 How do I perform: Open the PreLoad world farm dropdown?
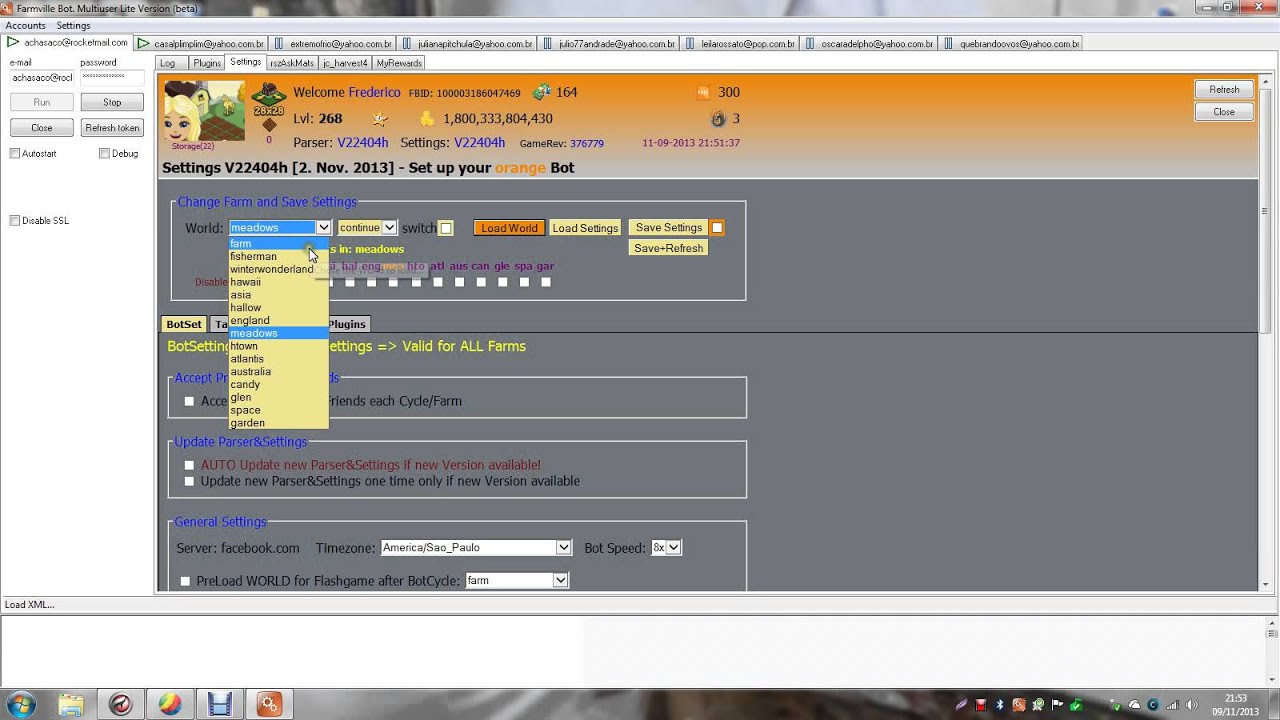pyautogui.click(x=517, y=581)
